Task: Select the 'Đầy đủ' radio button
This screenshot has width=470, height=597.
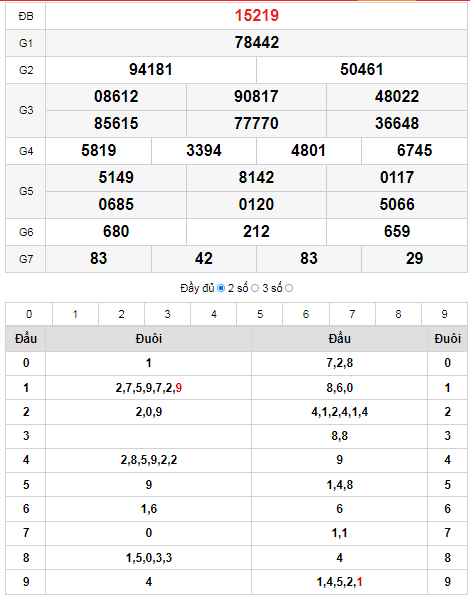Action: tap(221, 288)
